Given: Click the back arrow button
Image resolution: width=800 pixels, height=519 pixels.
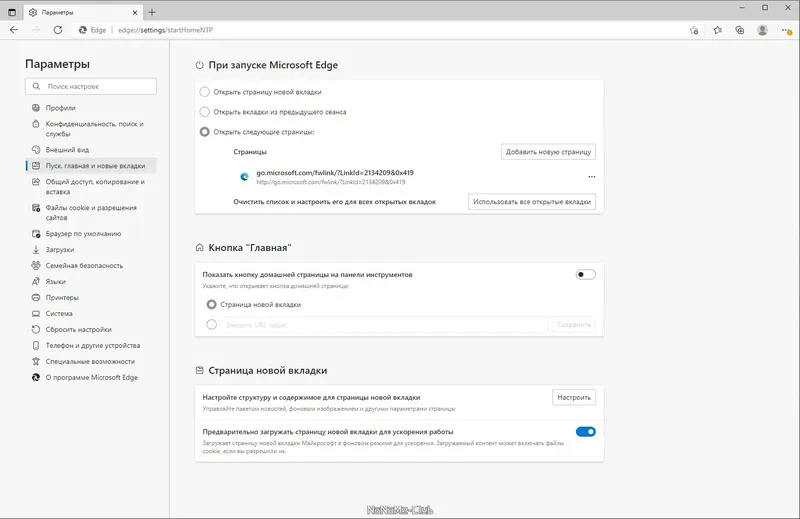Looking at the screenshot, I should (x=14, y=30).
